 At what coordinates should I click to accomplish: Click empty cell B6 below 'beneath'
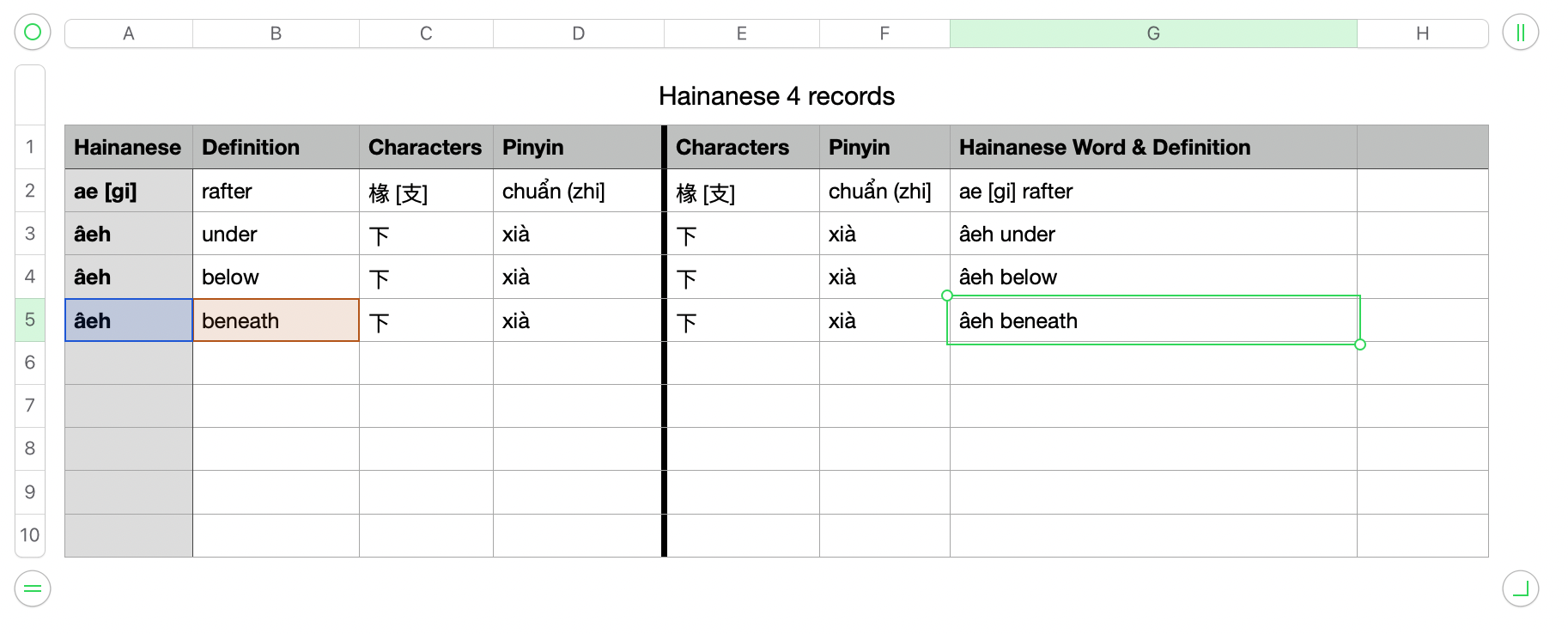(276, 363)
